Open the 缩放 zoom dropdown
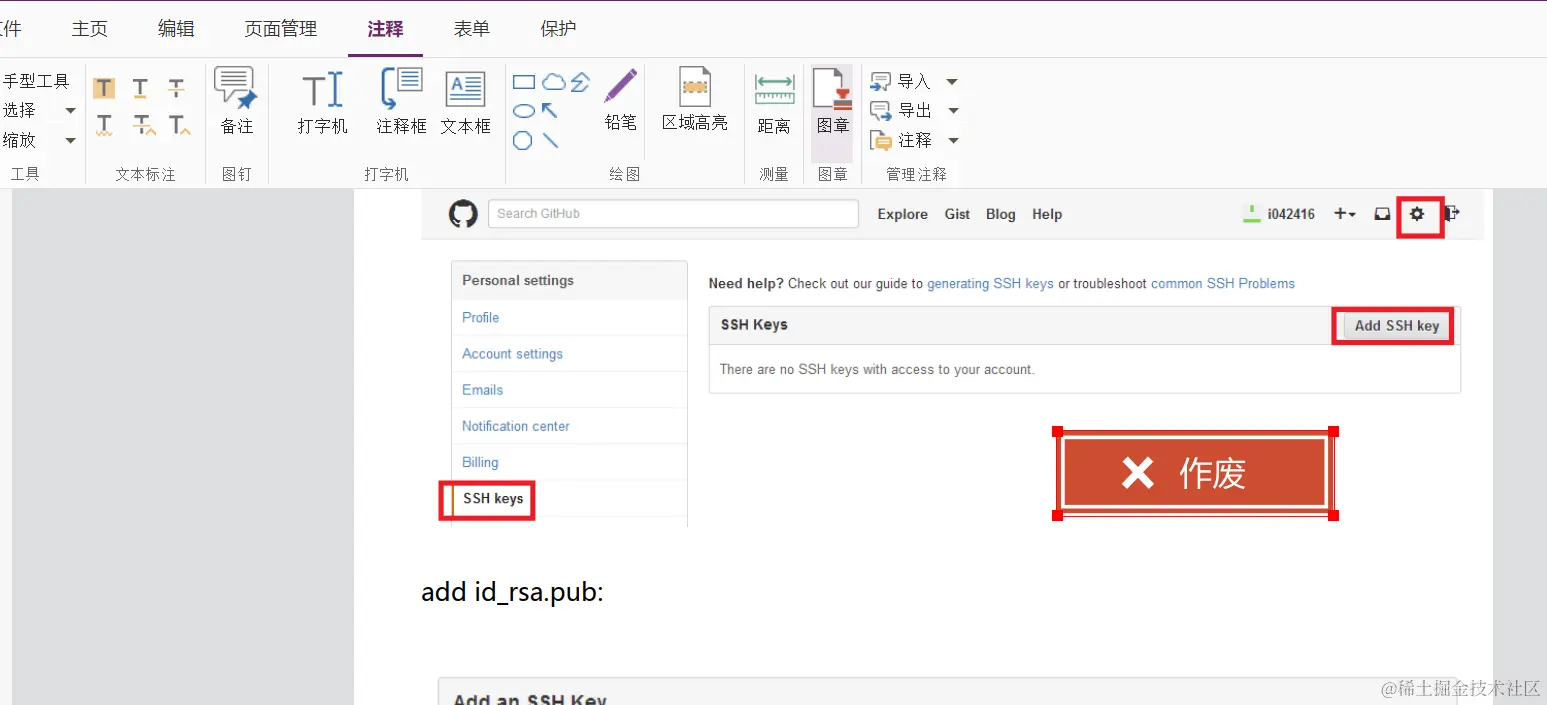Screen dimensions: 1547x705 coord(70,141)
